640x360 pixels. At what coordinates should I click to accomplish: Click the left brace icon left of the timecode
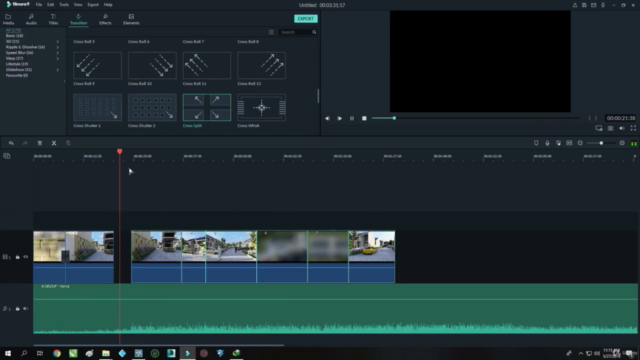click(x=589, y=118)
